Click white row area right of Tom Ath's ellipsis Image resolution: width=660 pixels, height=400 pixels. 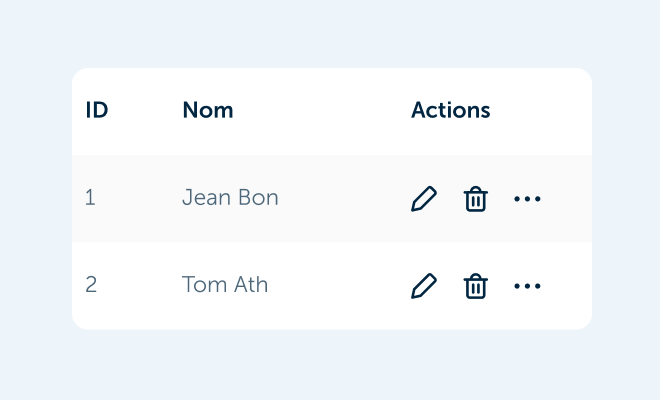[566, 286]
